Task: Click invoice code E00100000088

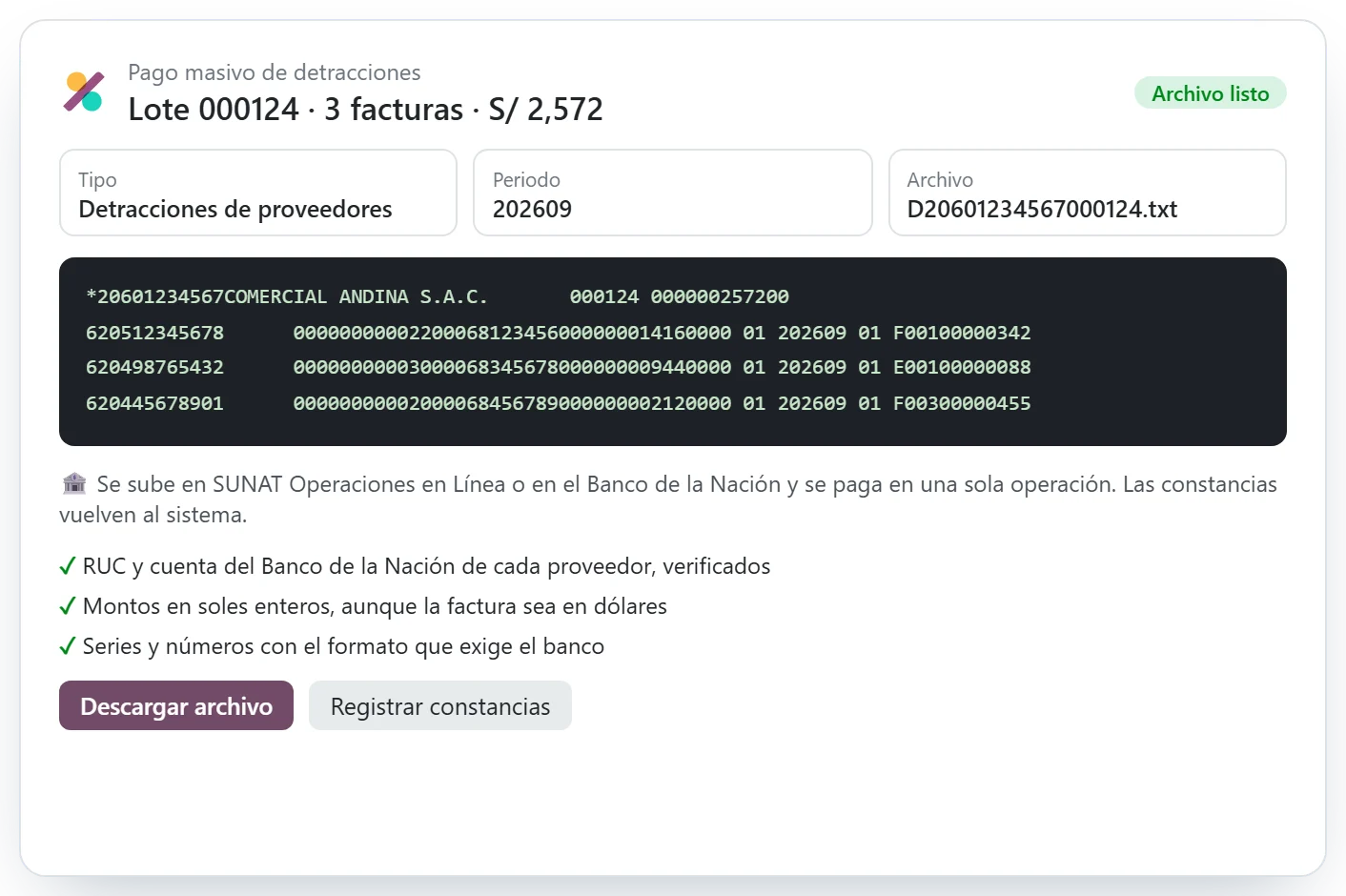Action: pos(962,367)
